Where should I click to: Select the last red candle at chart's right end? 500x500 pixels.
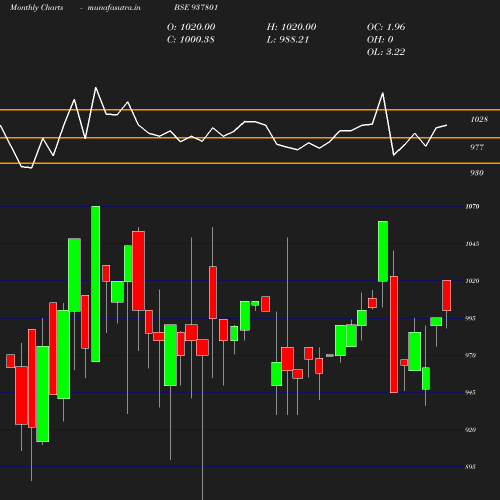point(447,295)
